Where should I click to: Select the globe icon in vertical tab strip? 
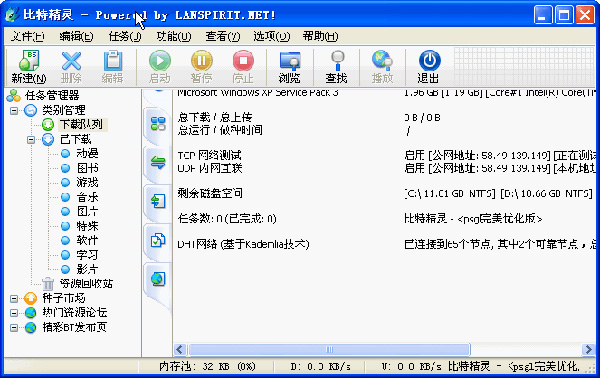pos(158,279)
